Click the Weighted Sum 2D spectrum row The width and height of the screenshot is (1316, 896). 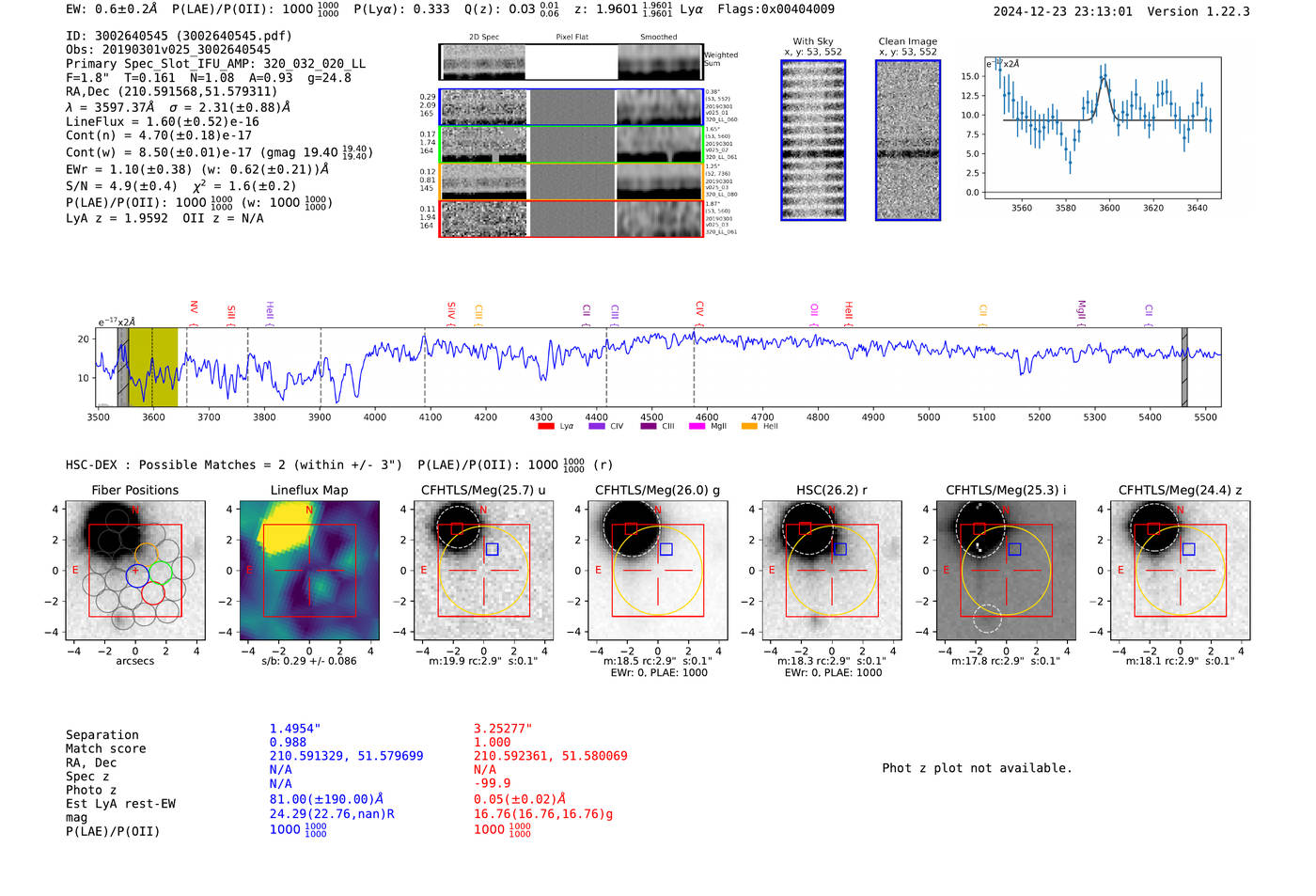(x=571, y=62)
